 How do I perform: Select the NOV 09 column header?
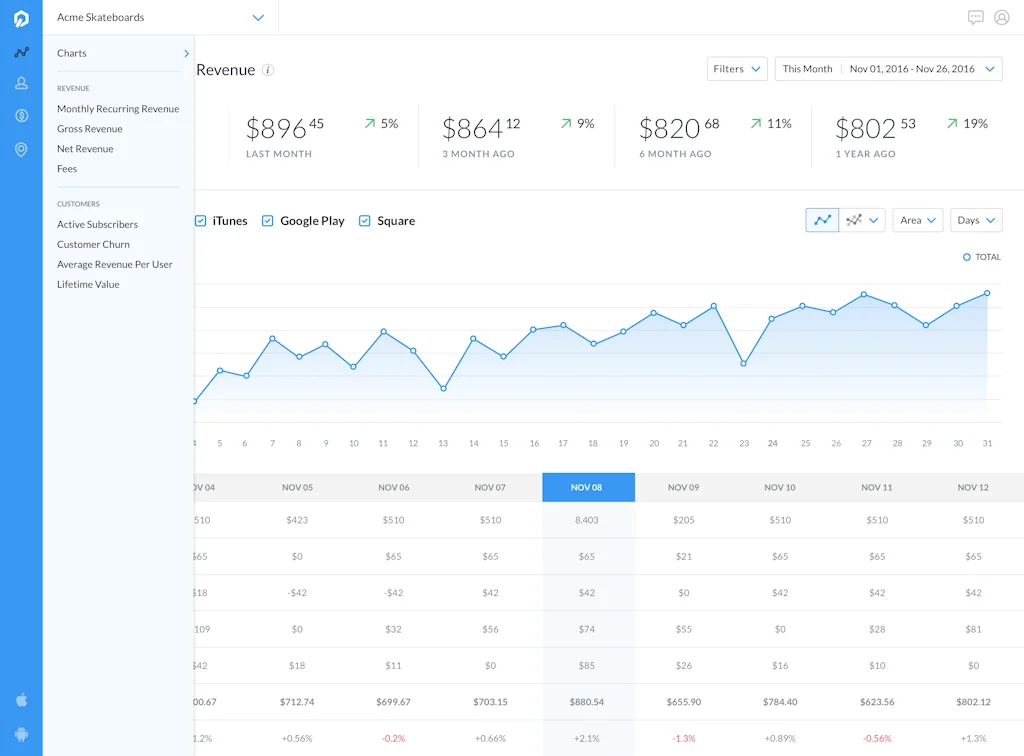click(683, 487)
